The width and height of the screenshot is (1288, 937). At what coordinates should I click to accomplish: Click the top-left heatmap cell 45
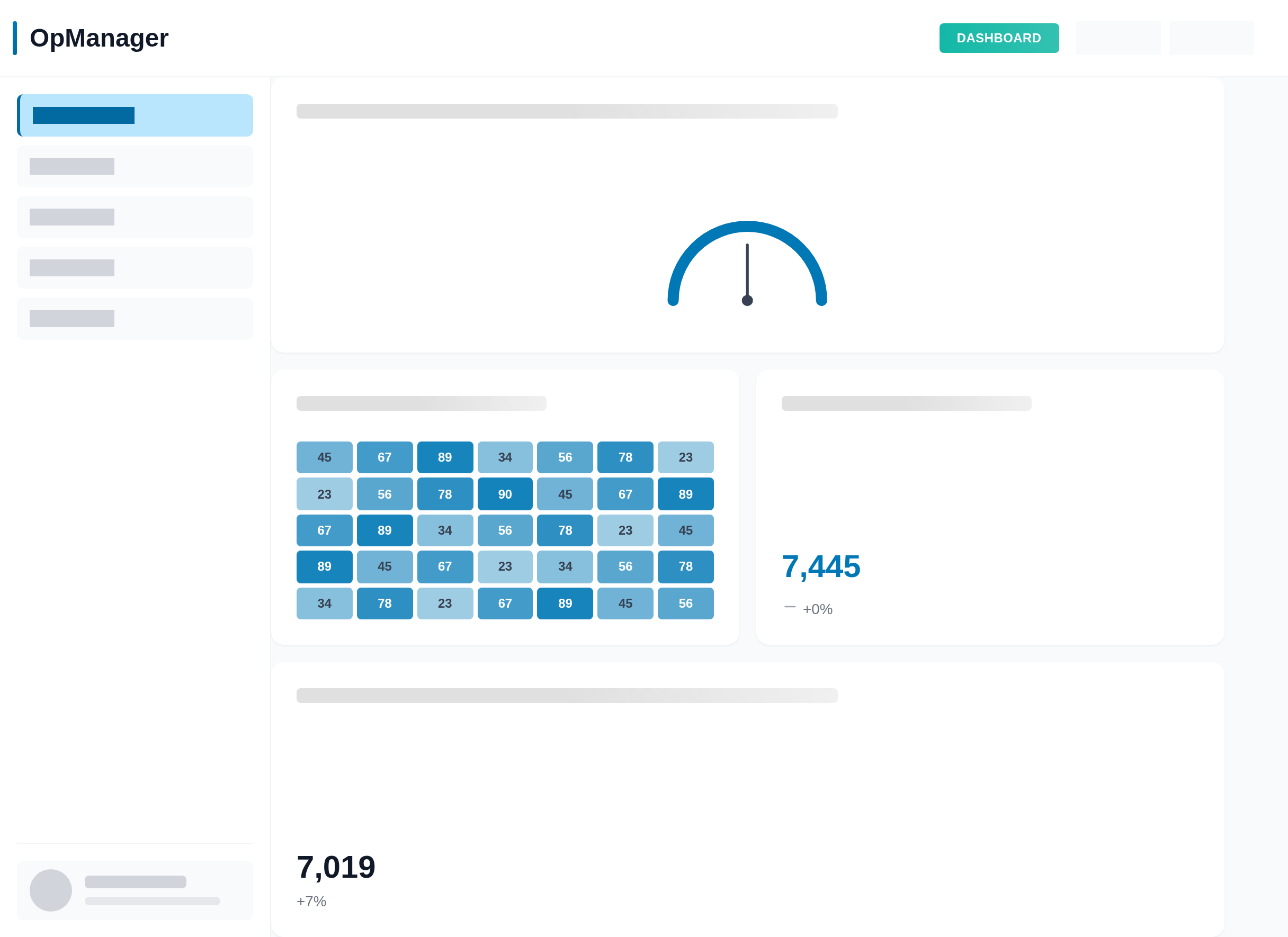point(324,457)
